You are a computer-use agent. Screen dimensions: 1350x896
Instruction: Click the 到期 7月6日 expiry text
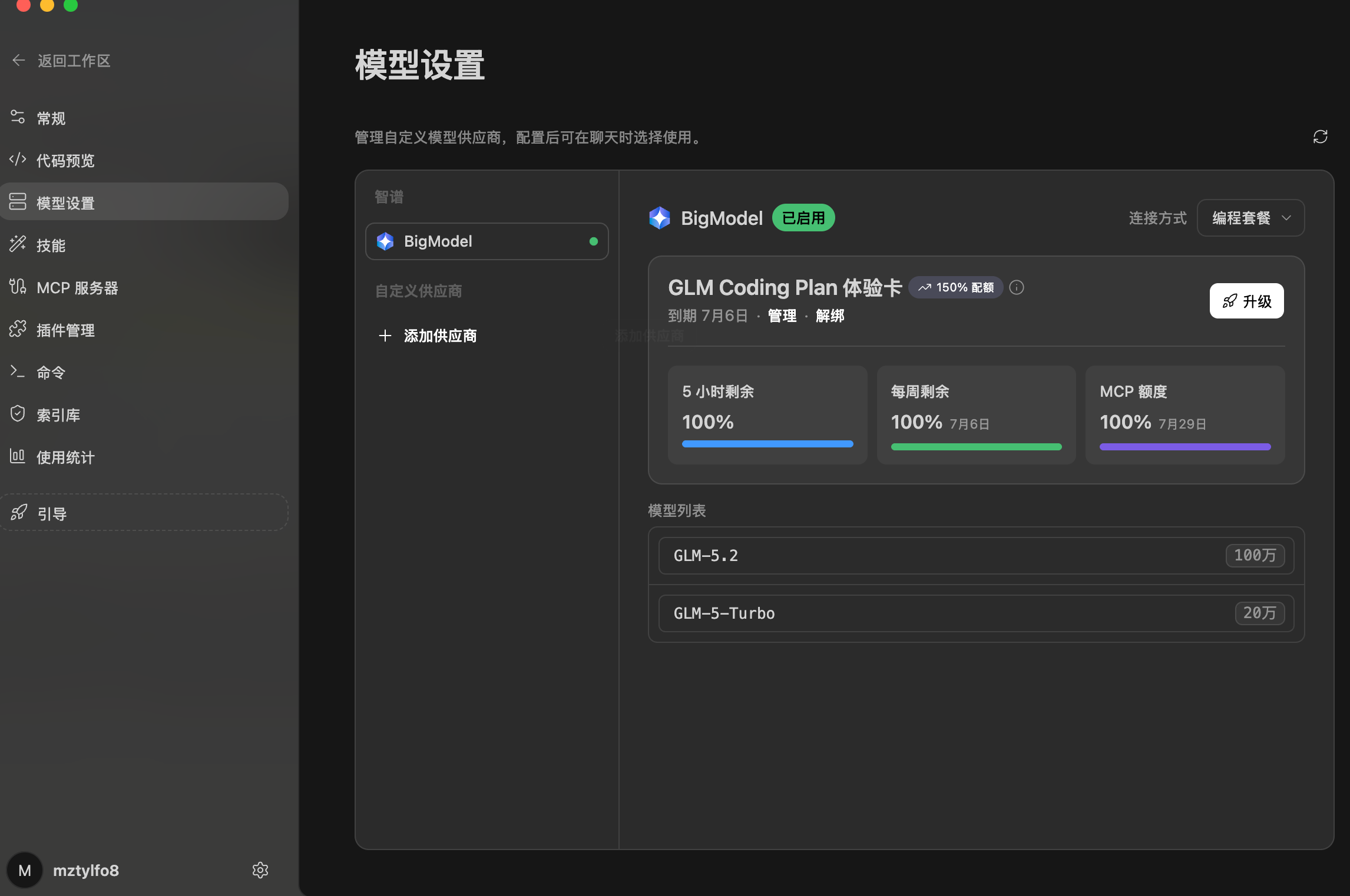[x=708, y=316]
